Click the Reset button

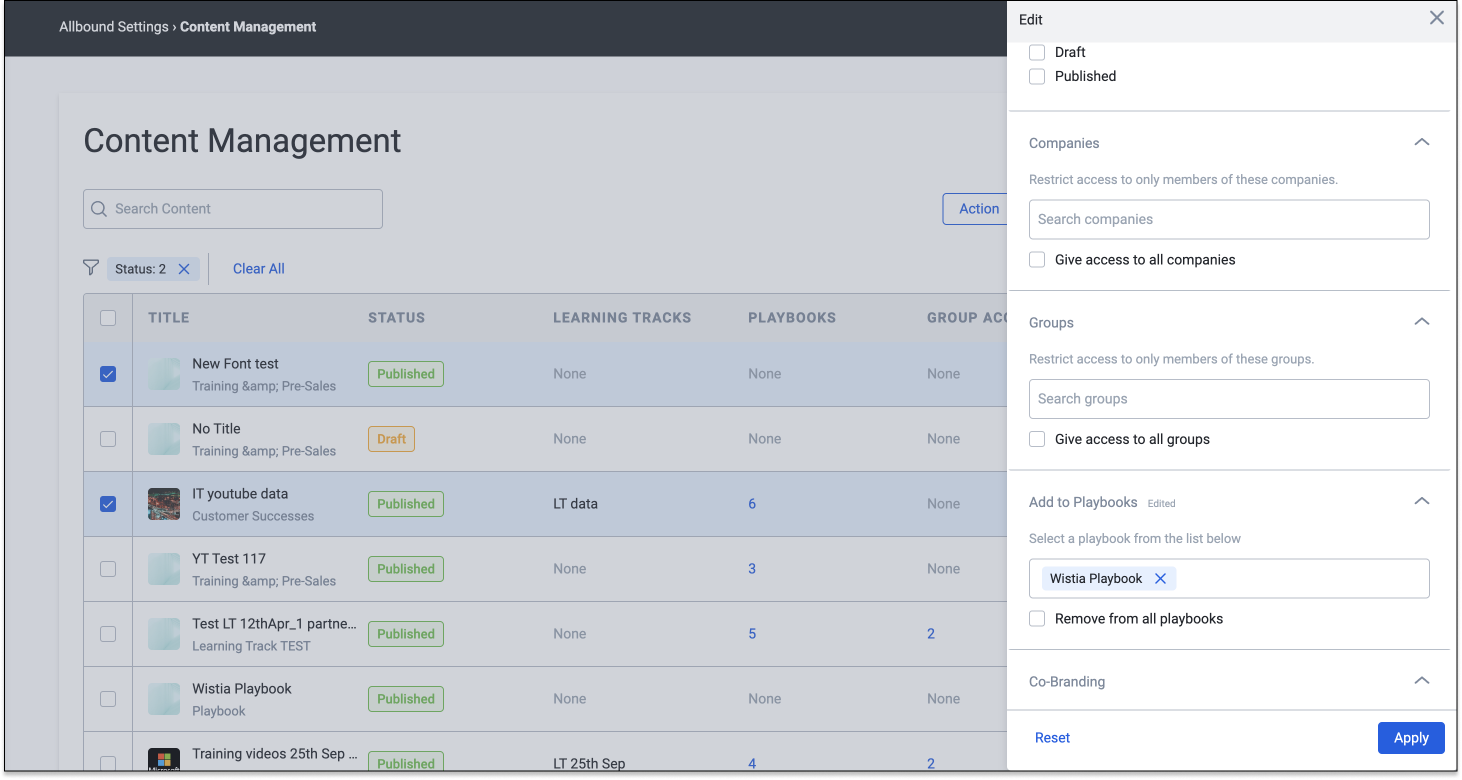[x=1052, y=738]
